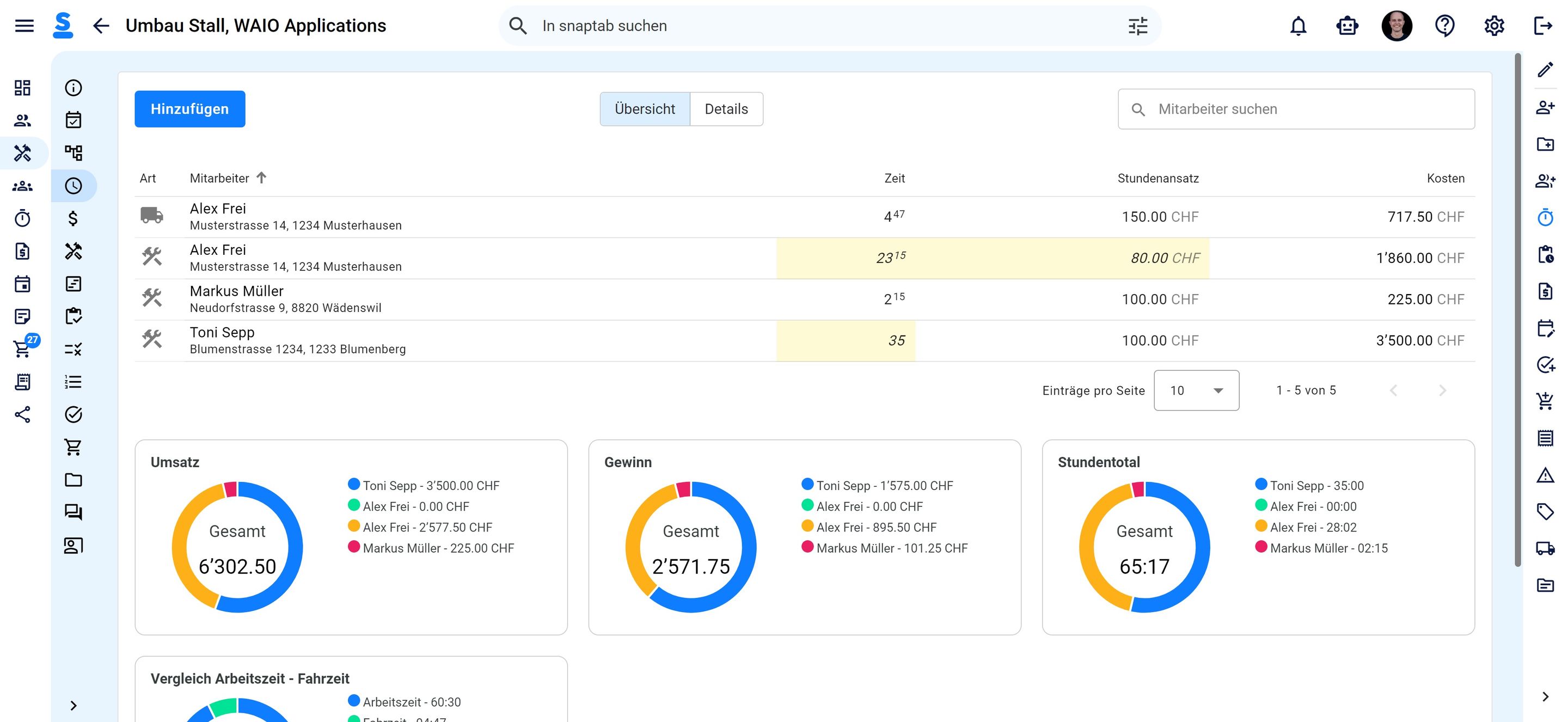Click the blue timer icon on right

1545,217
